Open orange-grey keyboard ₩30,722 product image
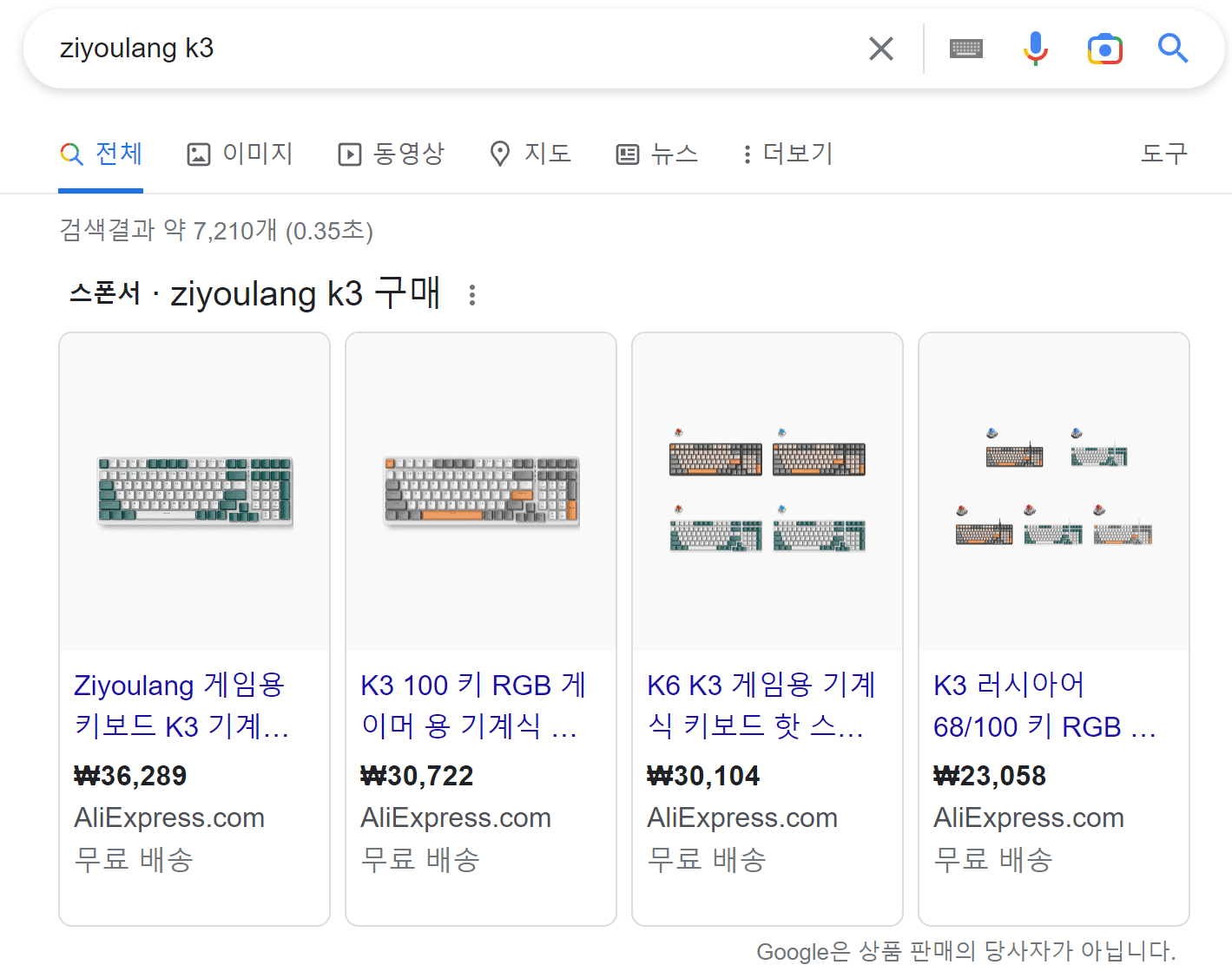The height and width of the screenshot is (978, 1232). click(x=481, y=492)
